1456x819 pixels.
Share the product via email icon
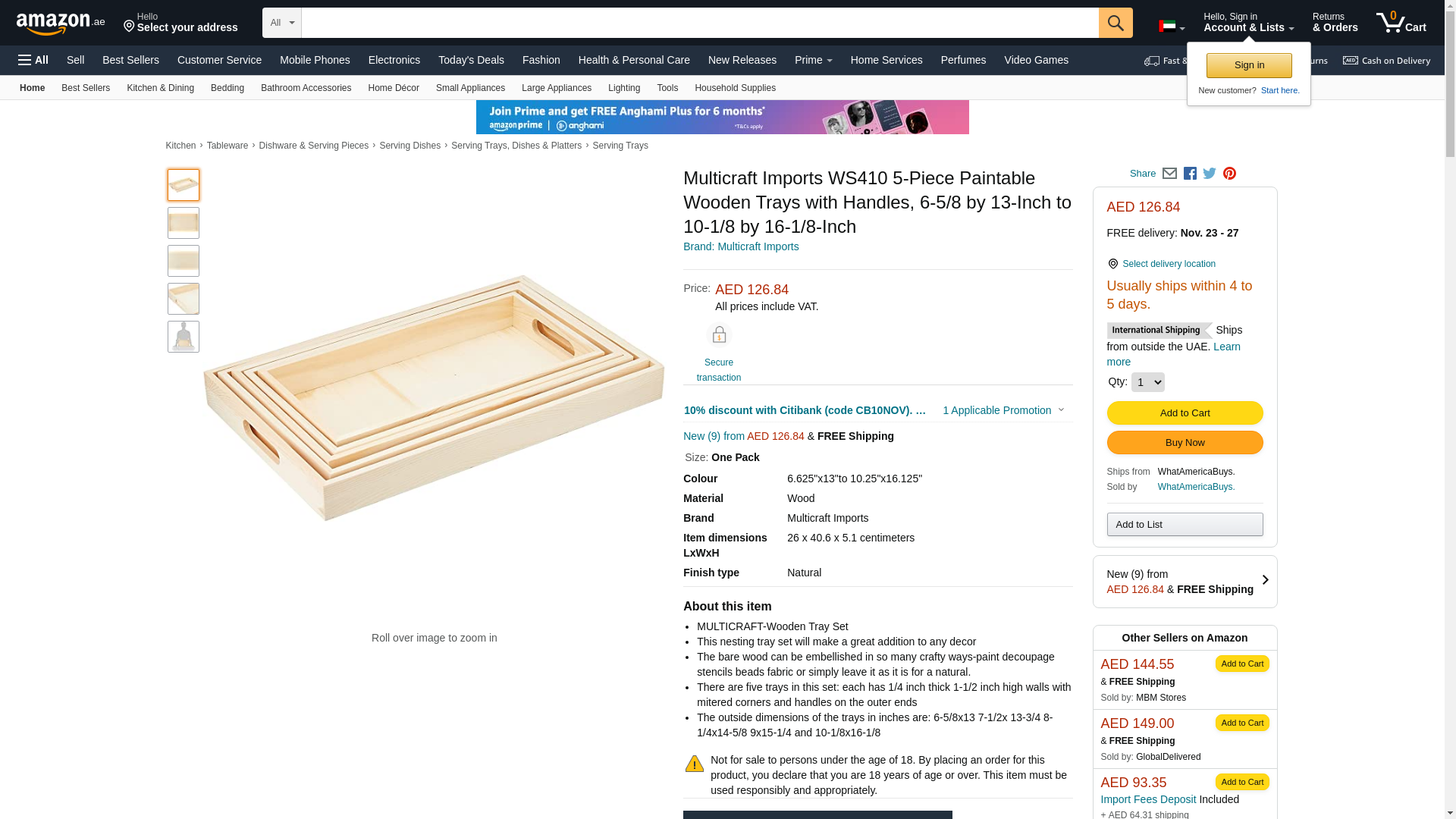tap(1169, 174)
